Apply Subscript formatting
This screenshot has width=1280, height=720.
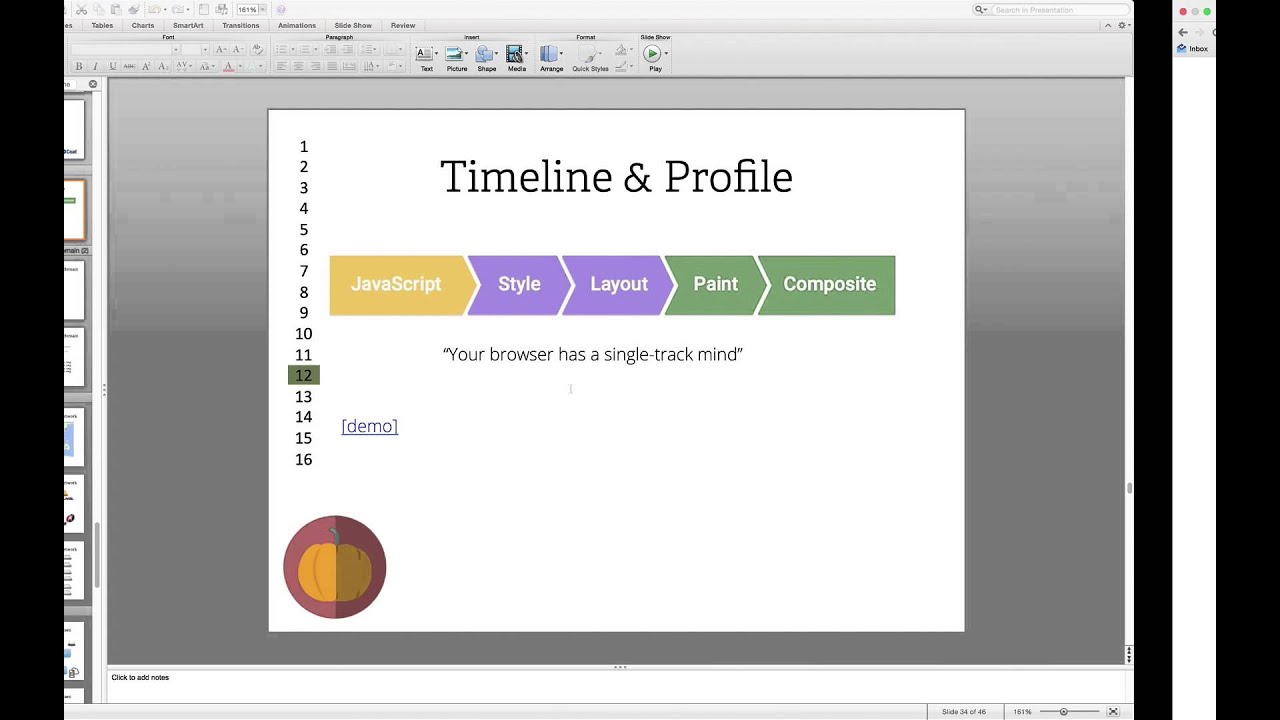(x=163, y=66)
